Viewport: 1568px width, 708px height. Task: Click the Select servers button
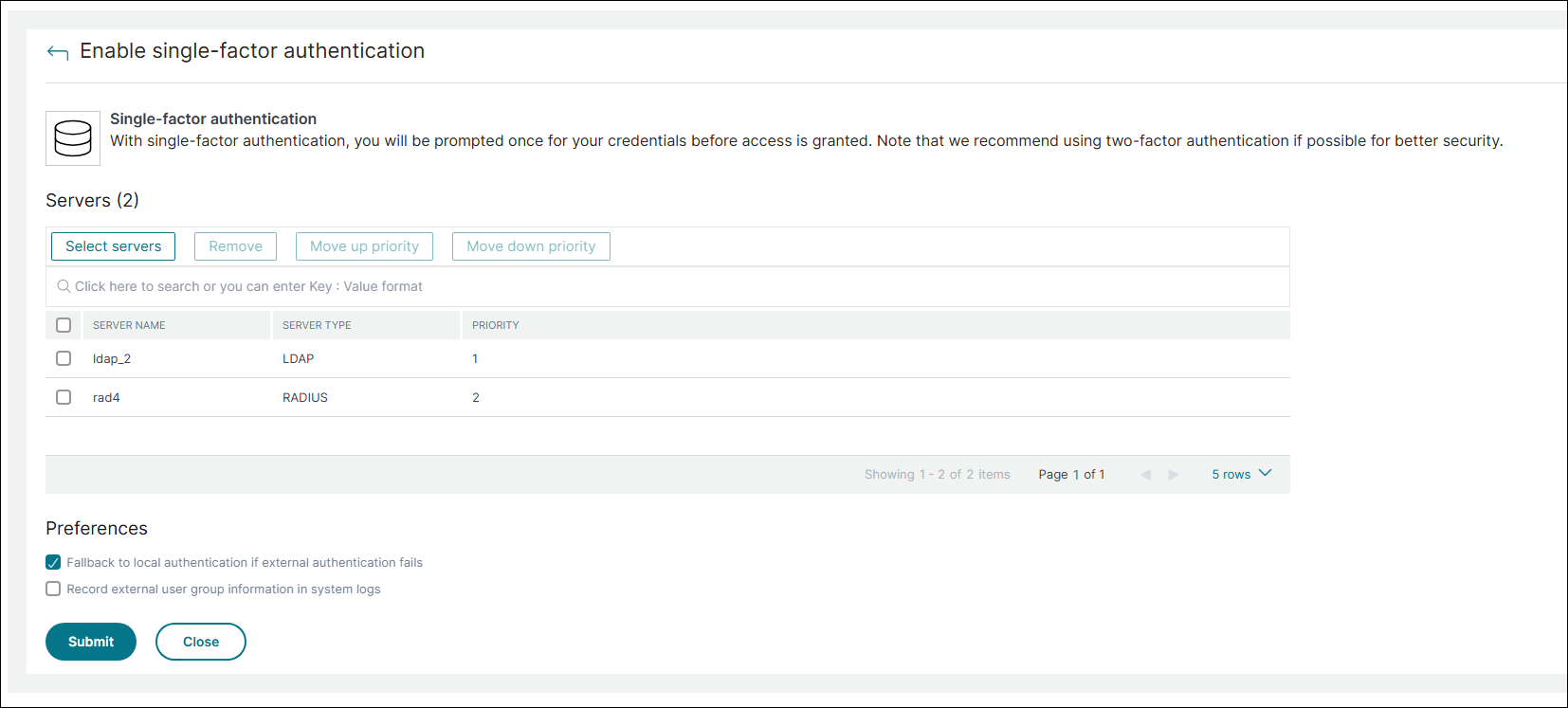click(x=113, y=246)
